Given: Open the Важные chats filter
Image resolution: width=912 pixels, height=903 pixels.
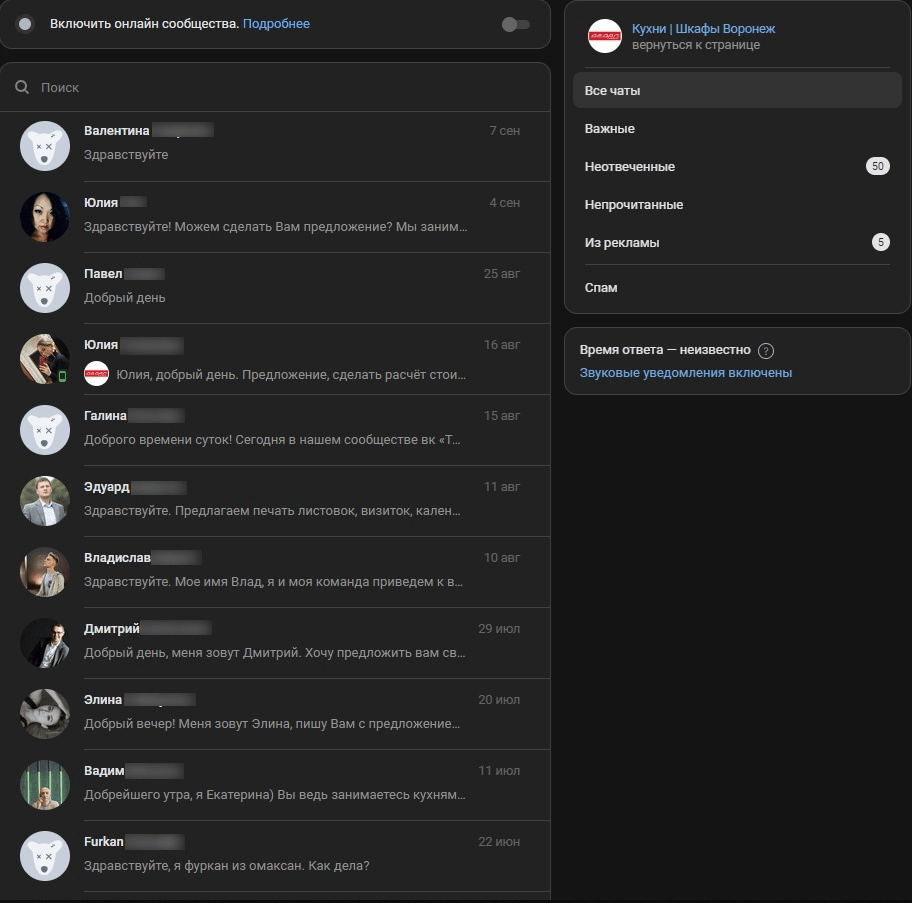Looking at the screenshot, I should pos(737,129).
